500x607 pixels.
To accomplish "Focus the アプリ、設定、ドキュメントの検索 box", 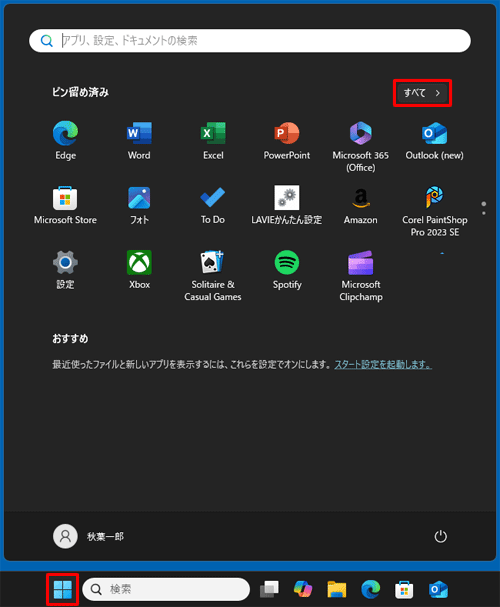I will click(250, 41).
